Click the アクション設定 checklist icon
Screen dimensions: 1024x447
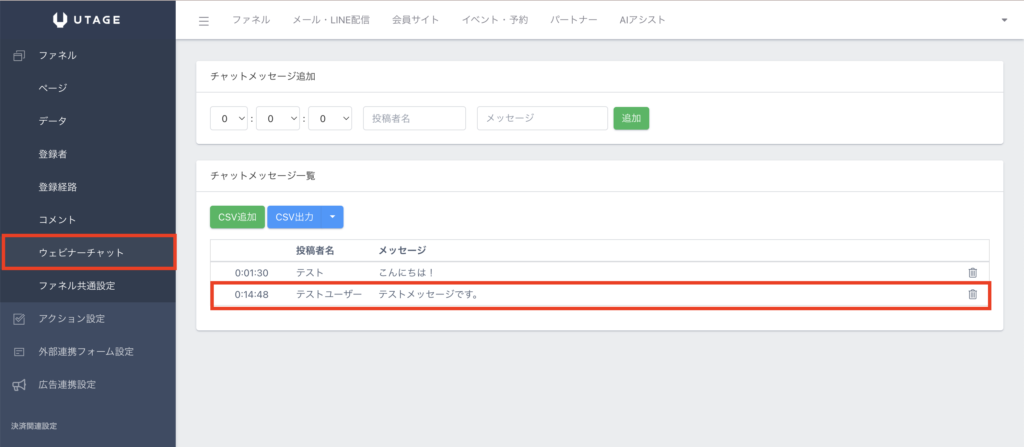(x=19, y=319)
